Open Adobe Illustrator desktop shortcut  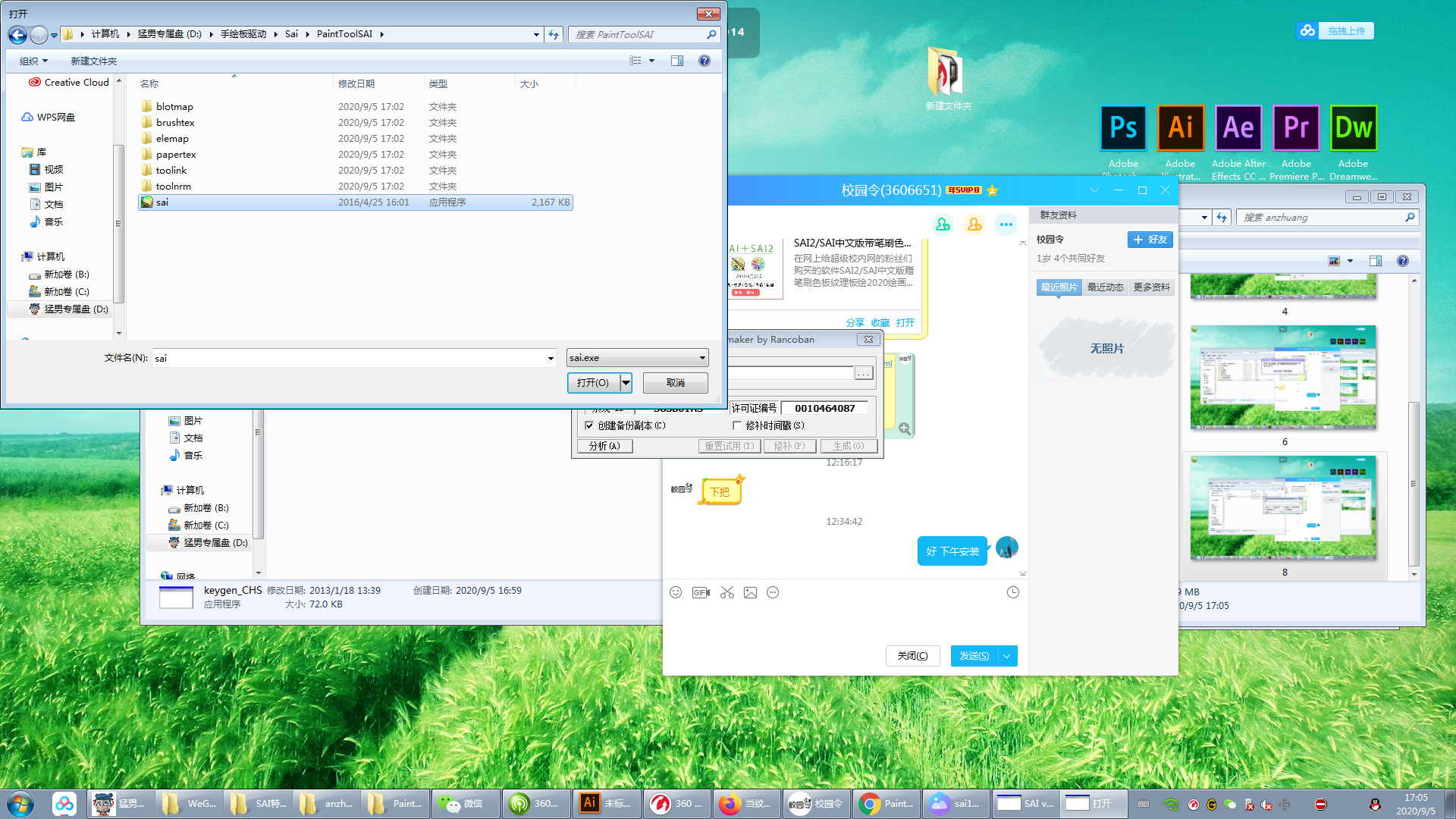point(1180,140)
